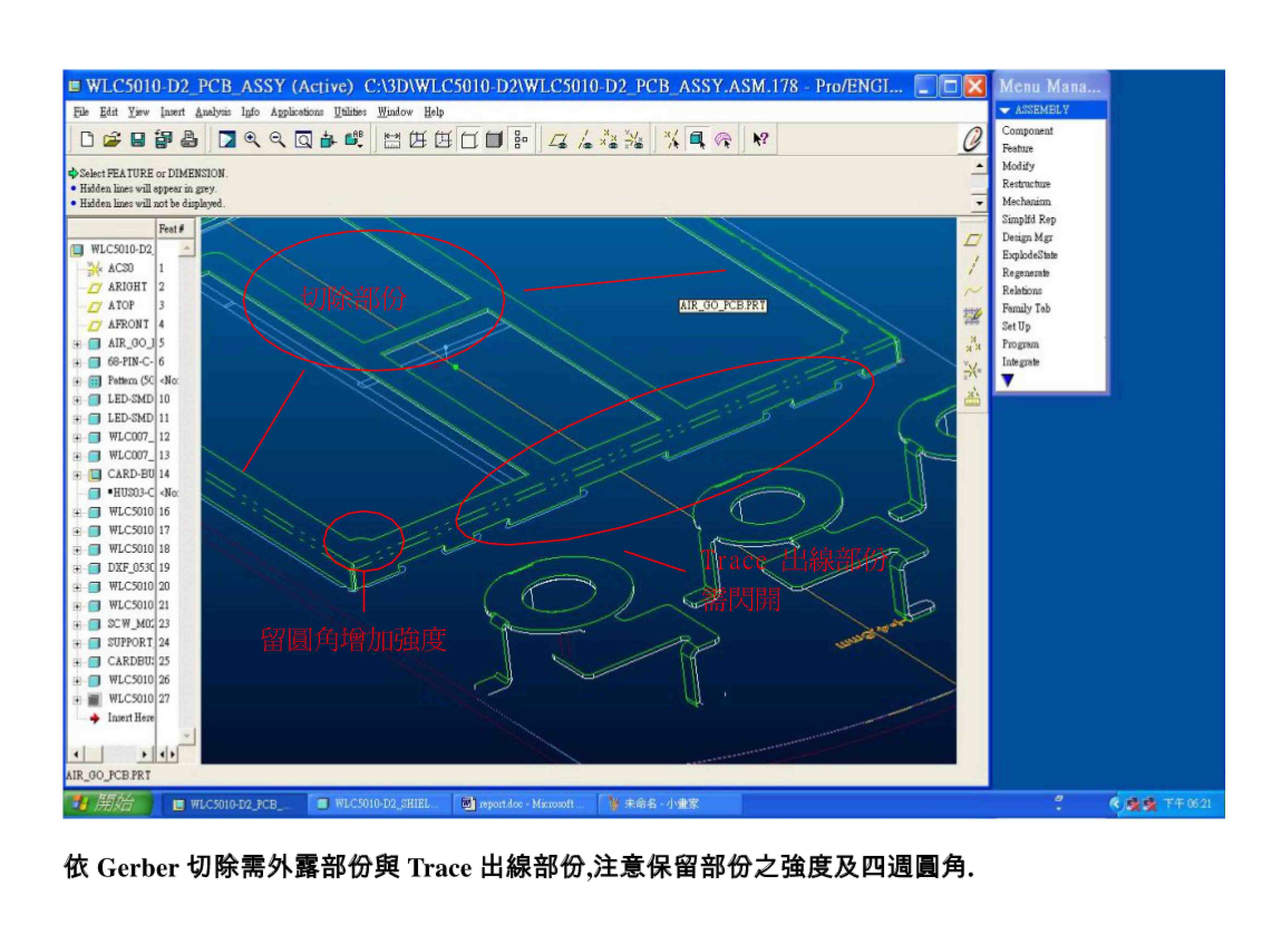This screenshot has height=940, width=1288.
Task: Zoom in with the magnifier plus icon
Action: coord(252,139)
